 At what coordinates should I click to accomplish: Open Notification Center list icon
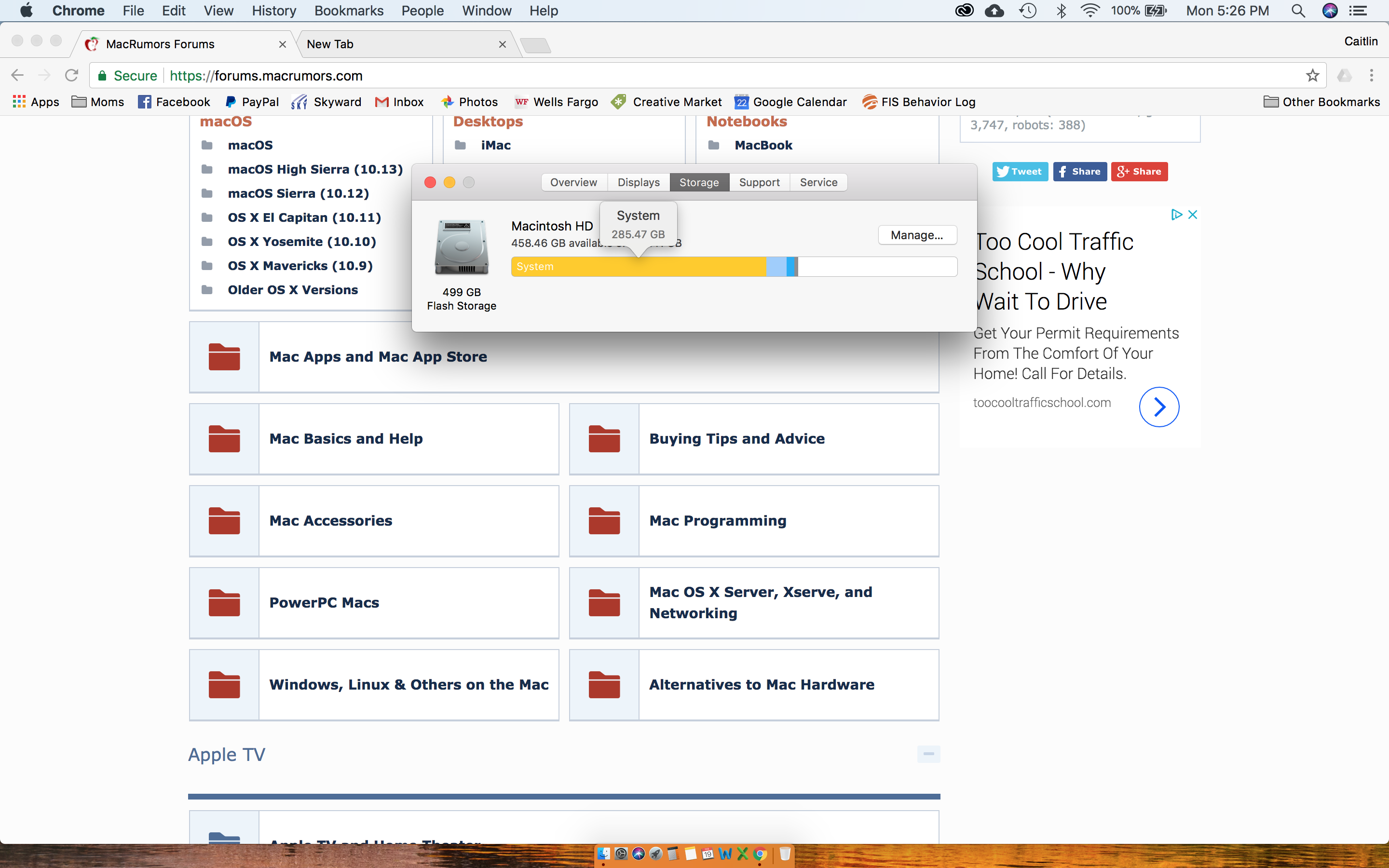(x=1358, y=10)
